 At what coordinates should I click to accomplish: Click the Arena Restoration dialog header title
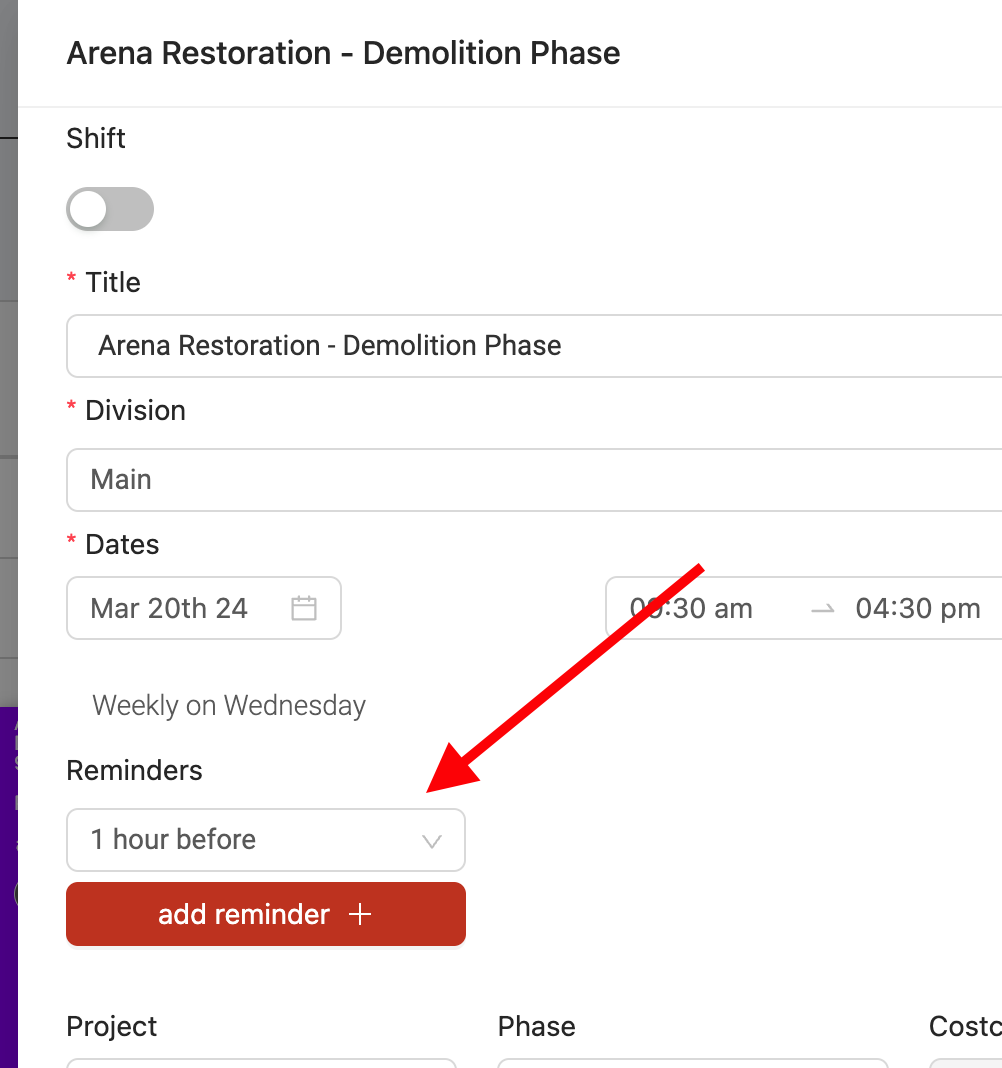pyautogui.click(x=343, y=53)
